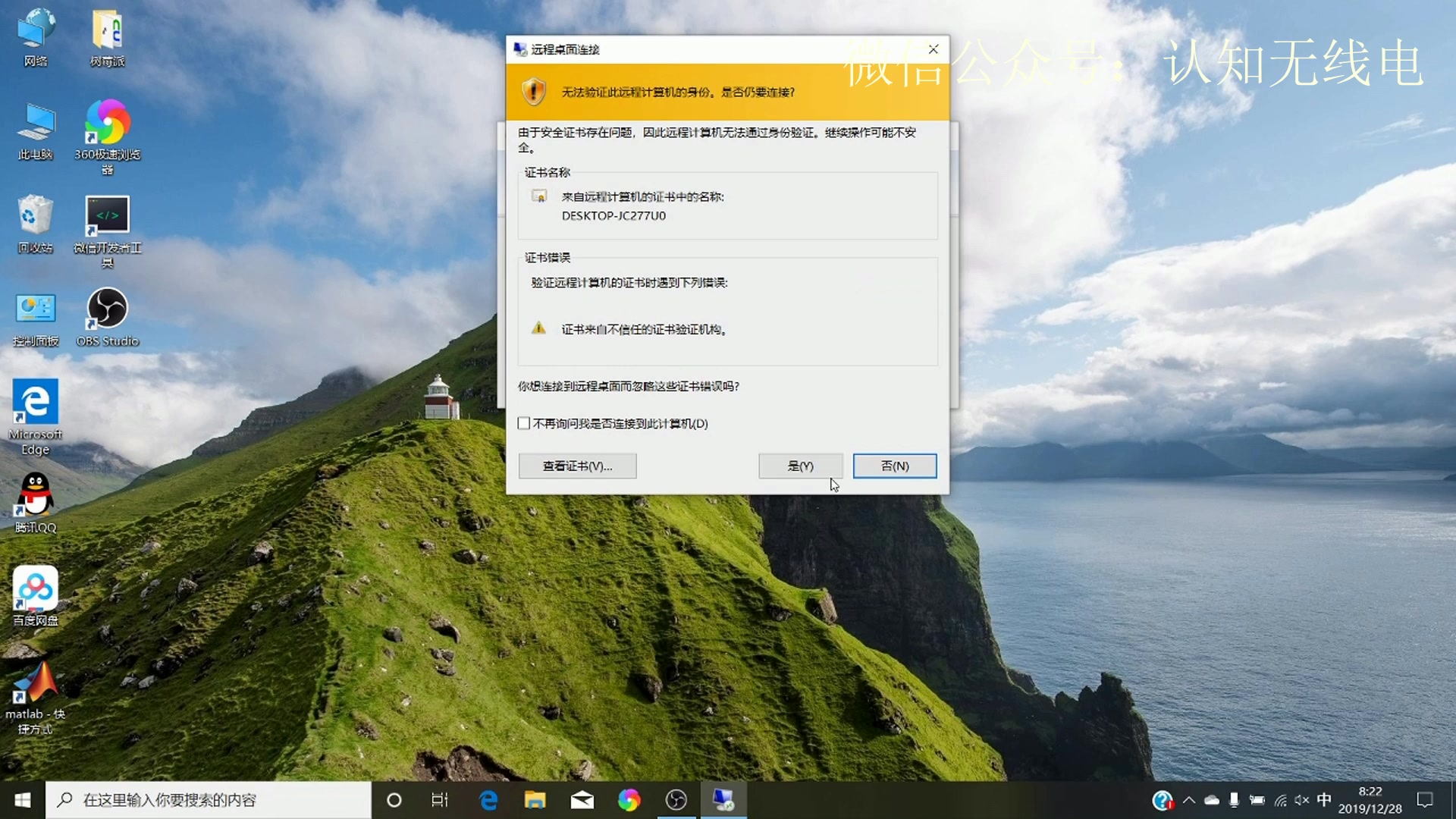Click the No (否) button

pos(894,466)
